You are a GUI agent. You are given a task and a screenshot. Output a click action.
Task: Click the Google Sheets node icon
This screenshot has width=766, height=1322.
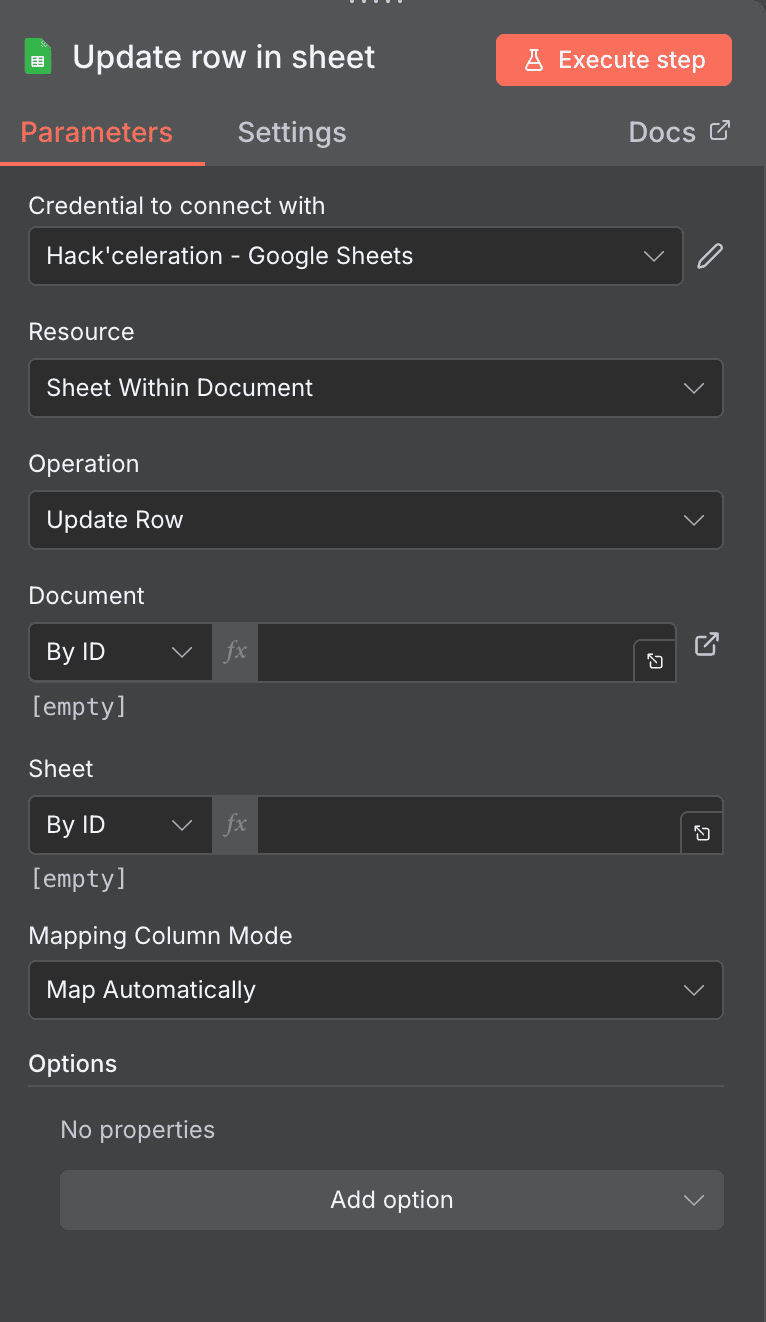click(x=37, y=56)
